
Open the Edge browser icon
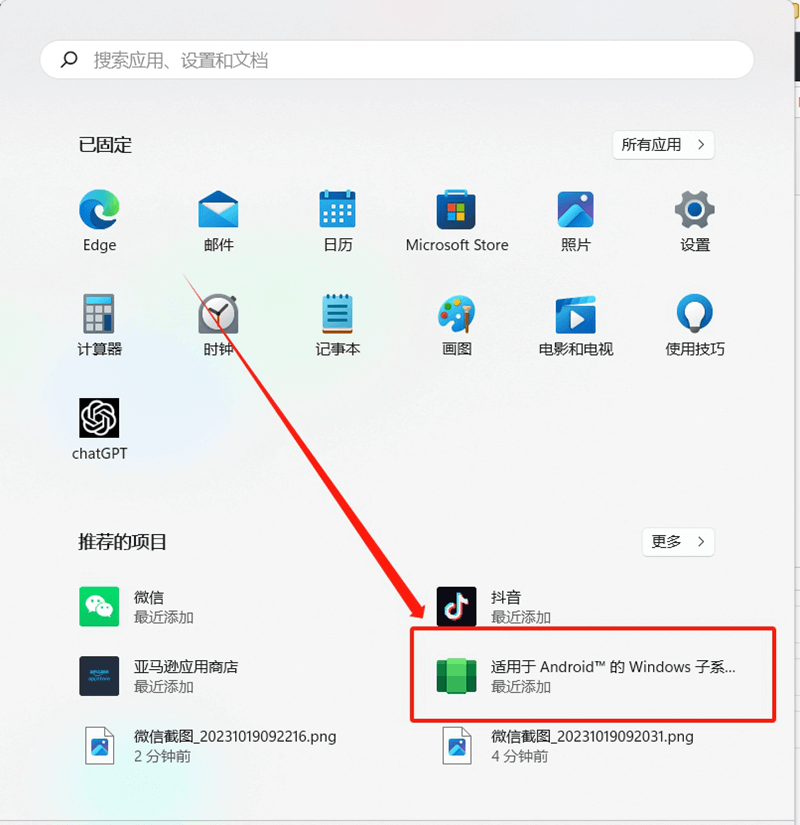tap(99, 209)
